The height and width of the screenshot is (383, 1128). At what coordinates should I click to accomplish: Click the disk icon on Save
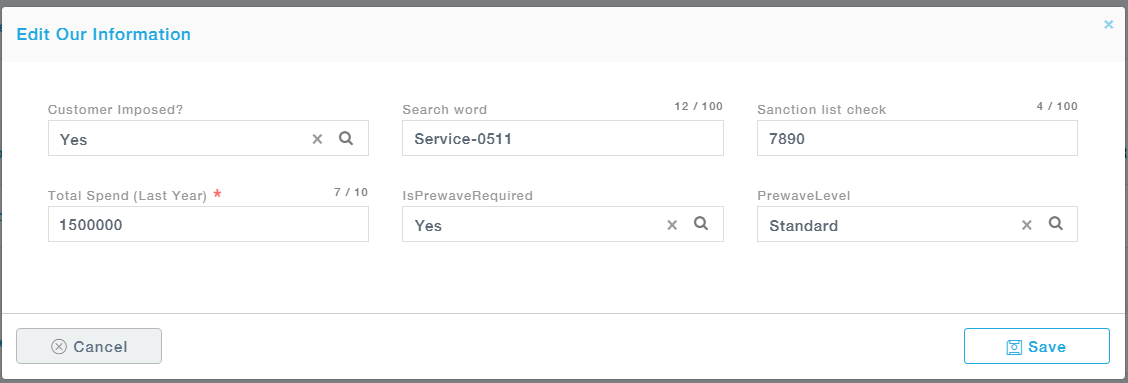1014,347
